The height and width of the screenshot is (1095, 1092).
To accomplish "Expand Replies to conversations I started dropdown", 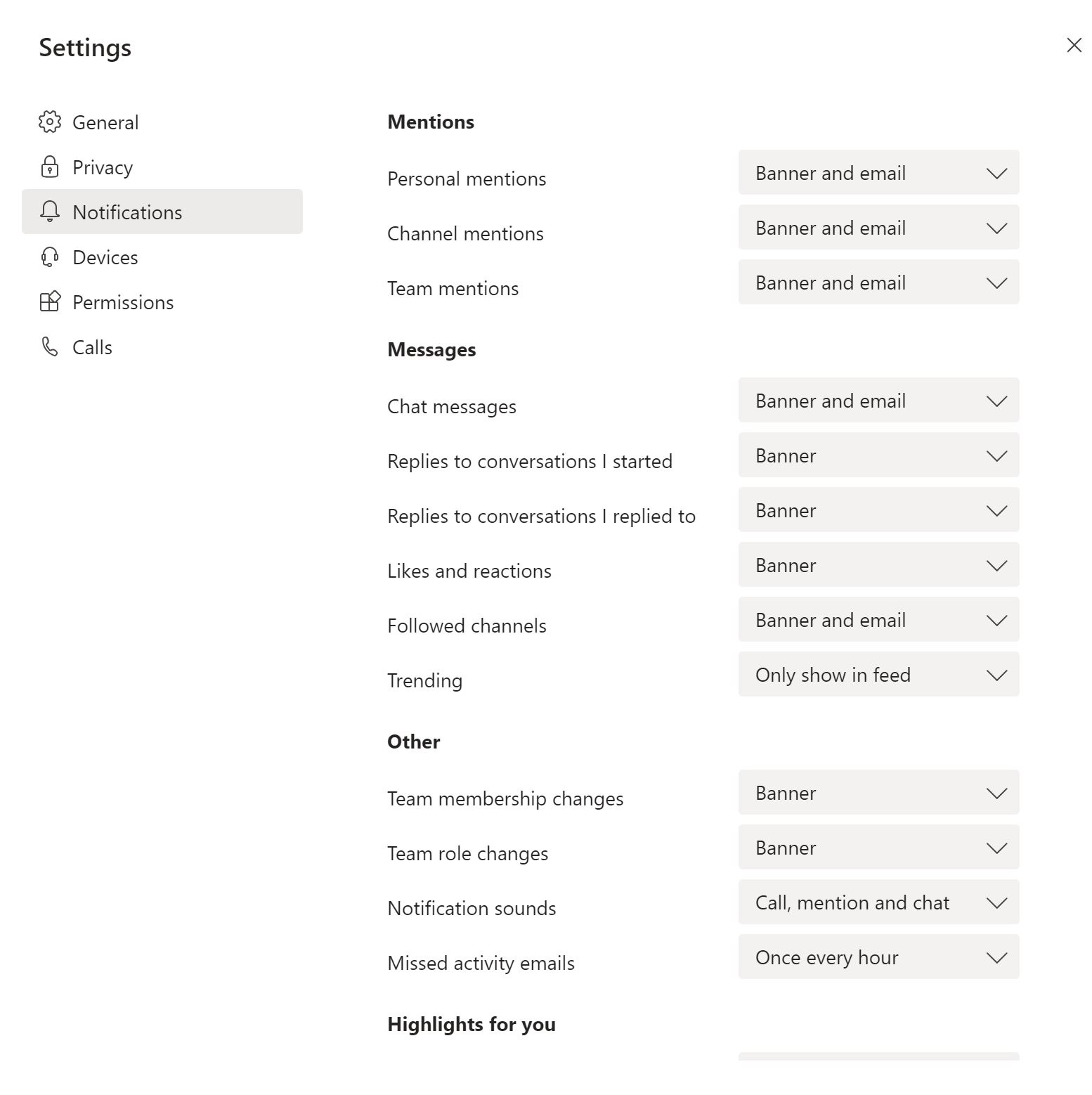I will click(878, 455).
